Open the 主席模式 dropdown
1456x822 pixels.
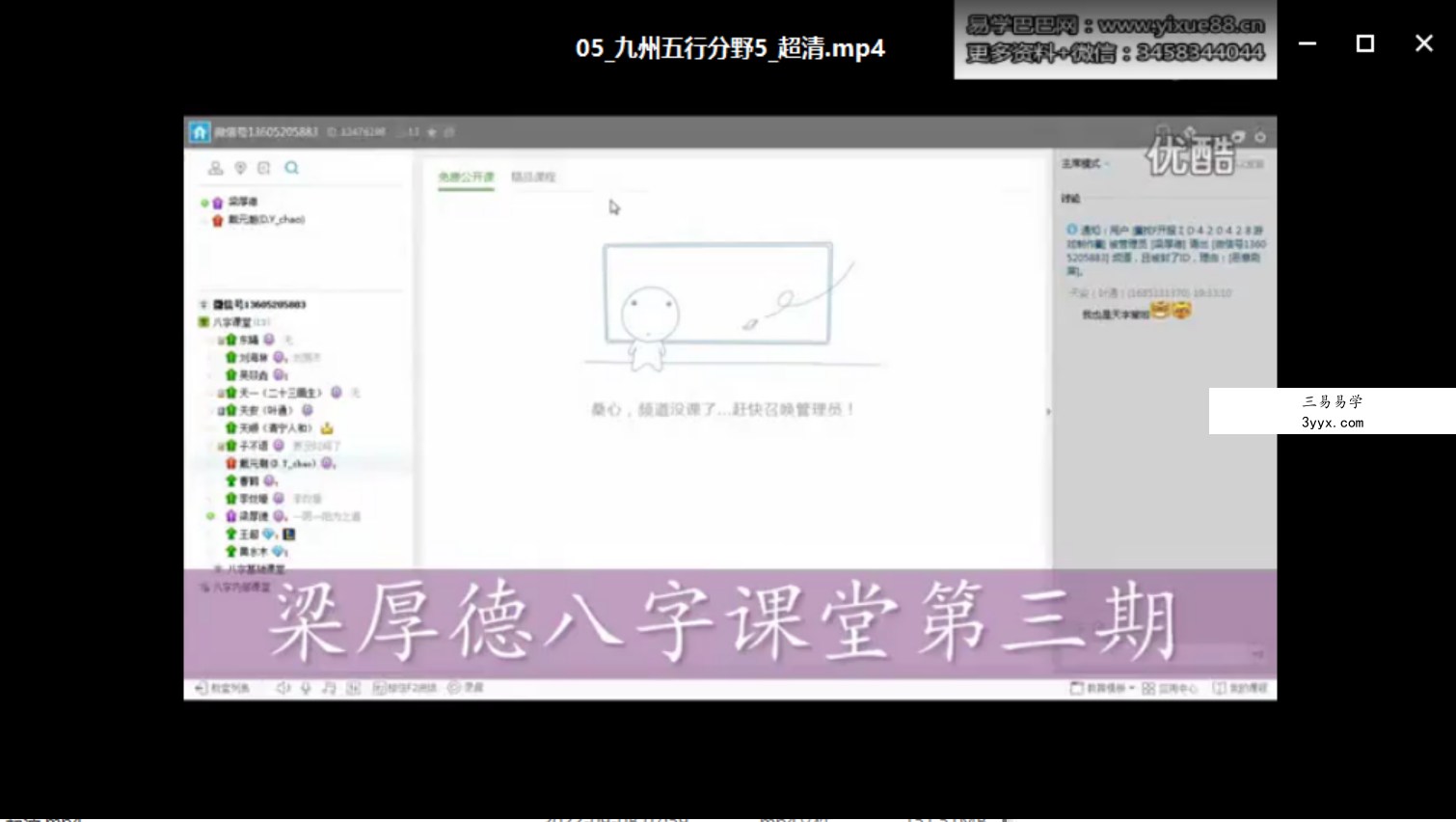coord(1085,164)
